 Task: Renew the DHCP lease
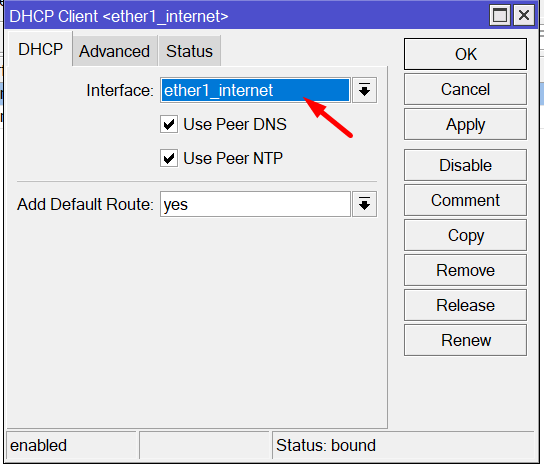click(x=465, y=340)
